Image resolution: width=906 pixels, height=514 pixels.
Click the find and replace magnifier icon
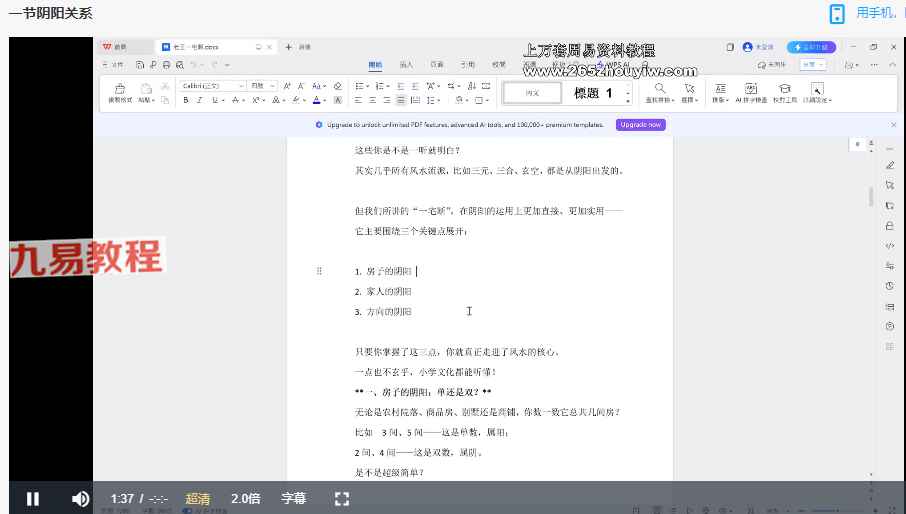pyautogui.click(x=660, y=90)
